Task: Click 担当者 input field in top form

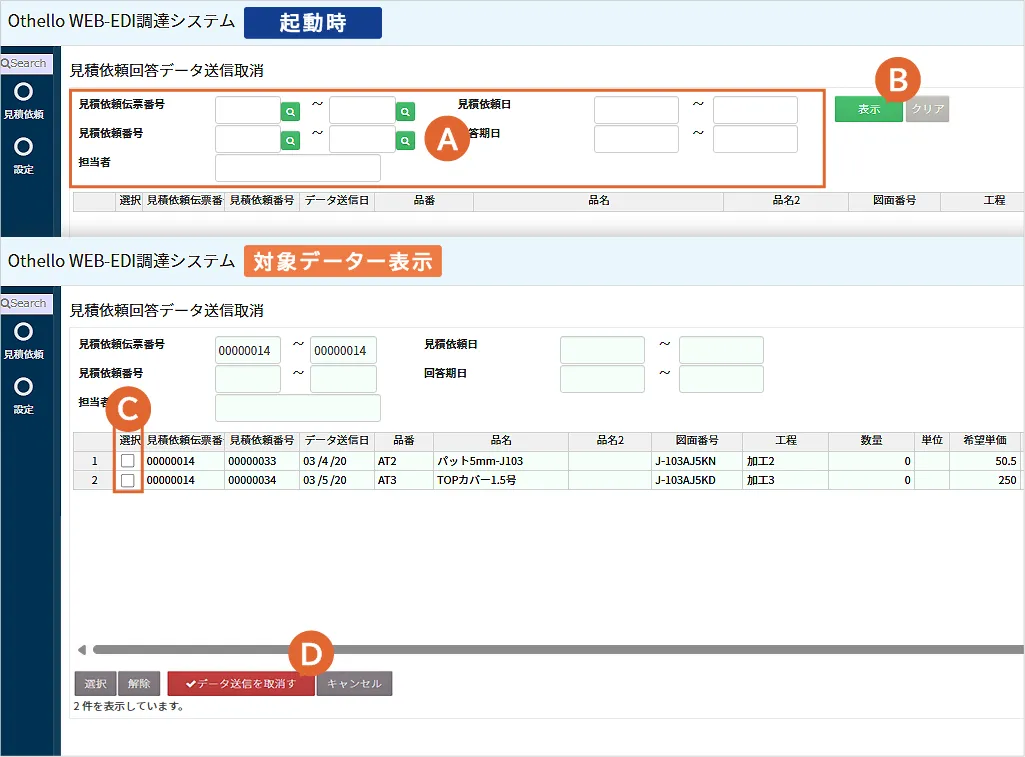Action: (297, 168)
